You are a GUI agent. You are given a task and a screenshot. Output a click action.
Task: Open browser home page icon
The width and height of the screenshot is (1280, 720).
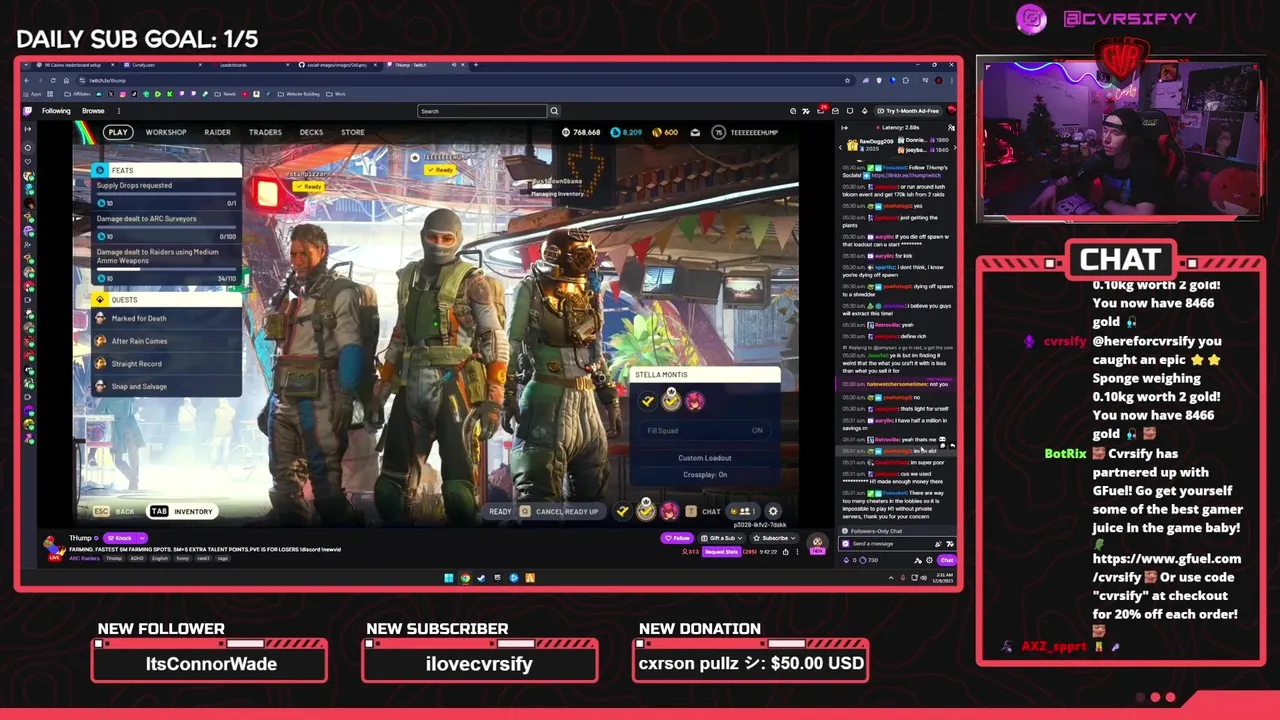coord(66,80)
